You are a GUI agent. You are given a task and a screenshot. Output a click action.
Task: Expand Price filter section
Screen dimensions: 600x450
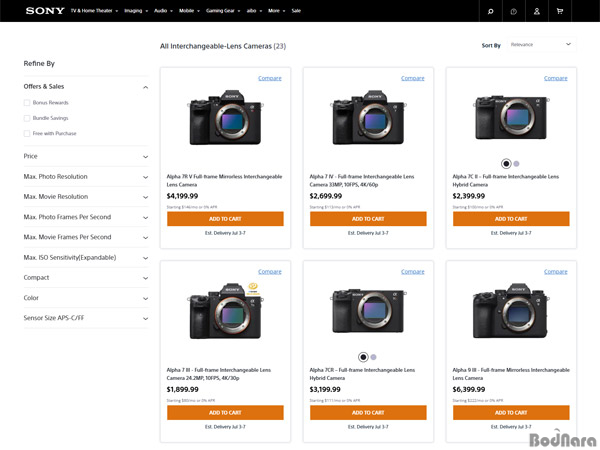pyautogui.click(x=86, y=157)
